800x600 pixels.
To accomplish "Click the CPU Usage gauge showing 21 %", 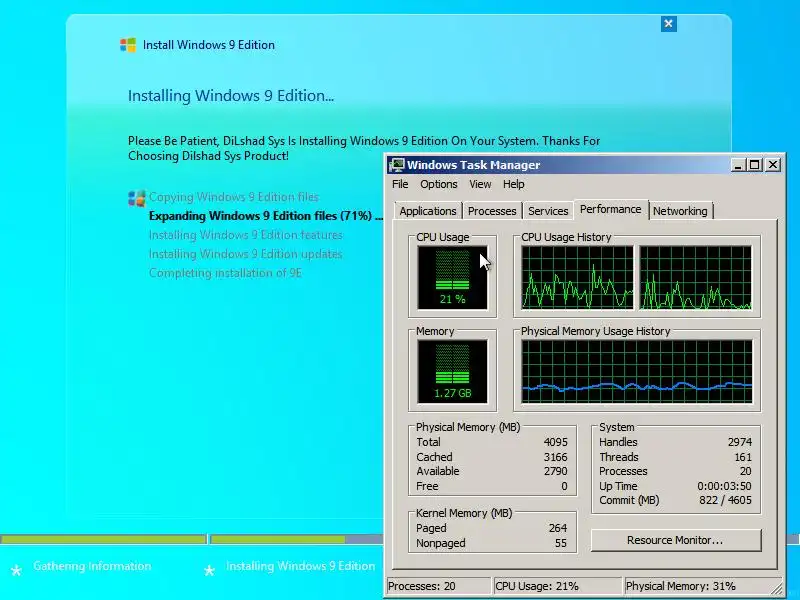I will 453,278.
